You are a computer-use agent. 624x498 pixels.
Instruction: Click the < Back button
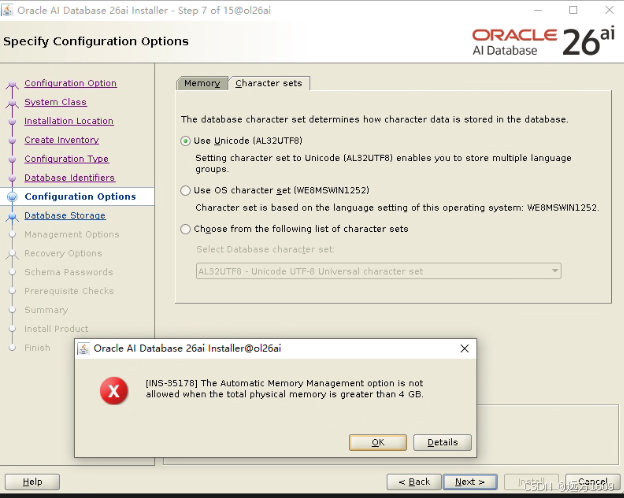(414, 482)
